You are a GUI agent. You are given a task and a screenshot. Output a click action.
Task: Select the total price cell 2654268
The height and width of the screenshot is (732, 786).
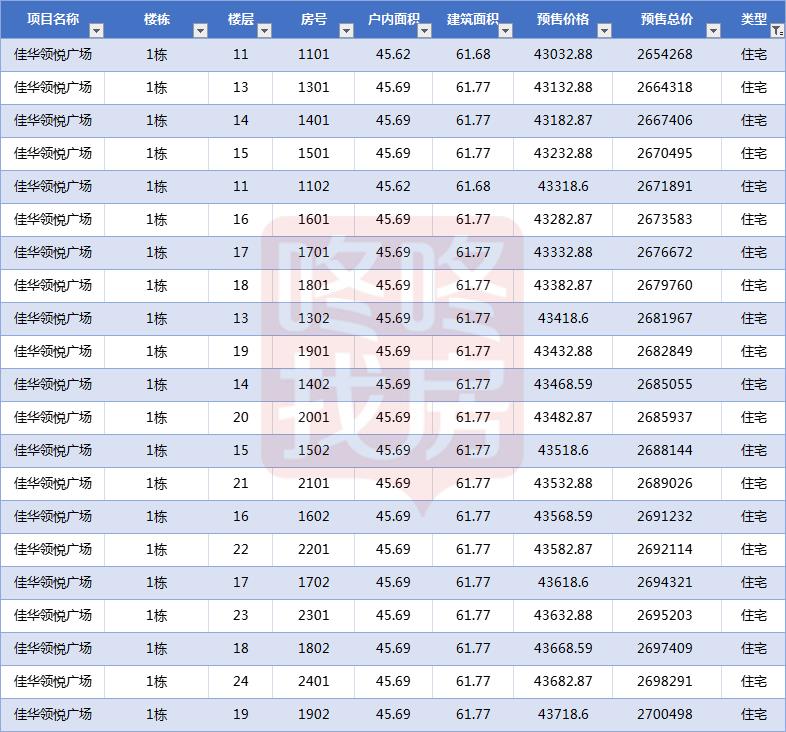click(x=664, y=55)
